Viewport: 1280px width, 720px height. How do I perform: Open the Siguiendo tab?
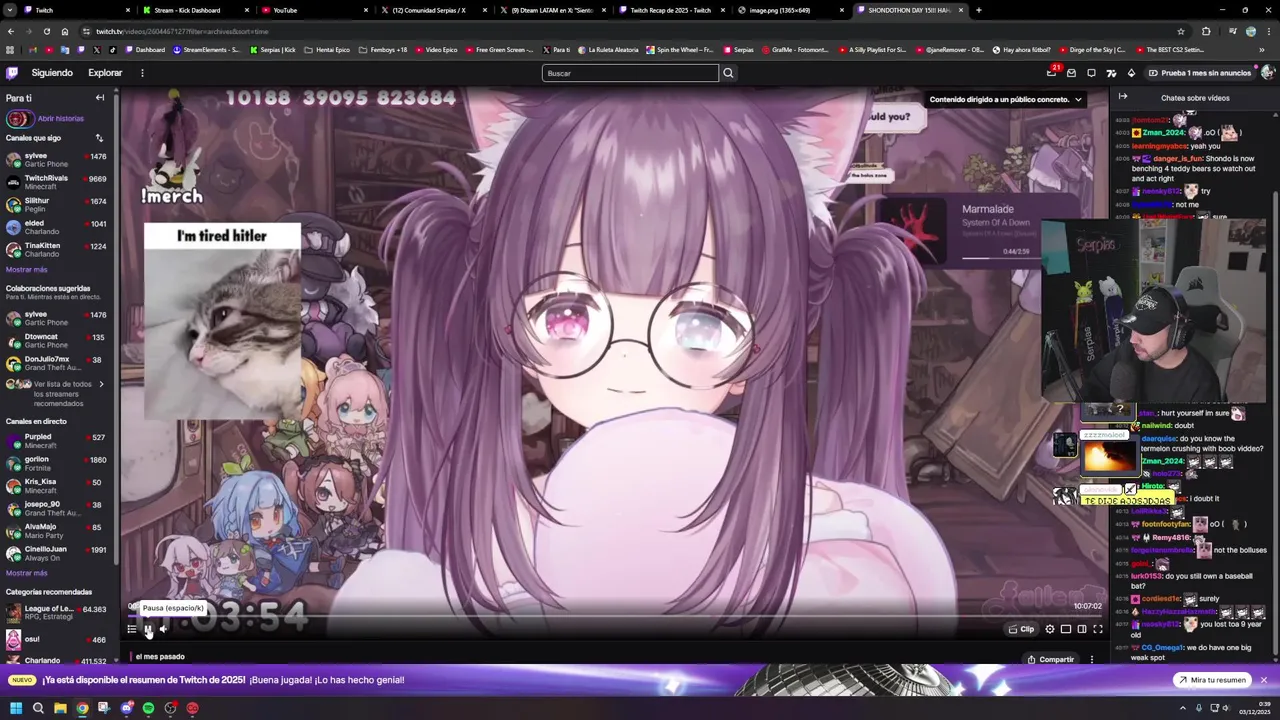point(52,73)
